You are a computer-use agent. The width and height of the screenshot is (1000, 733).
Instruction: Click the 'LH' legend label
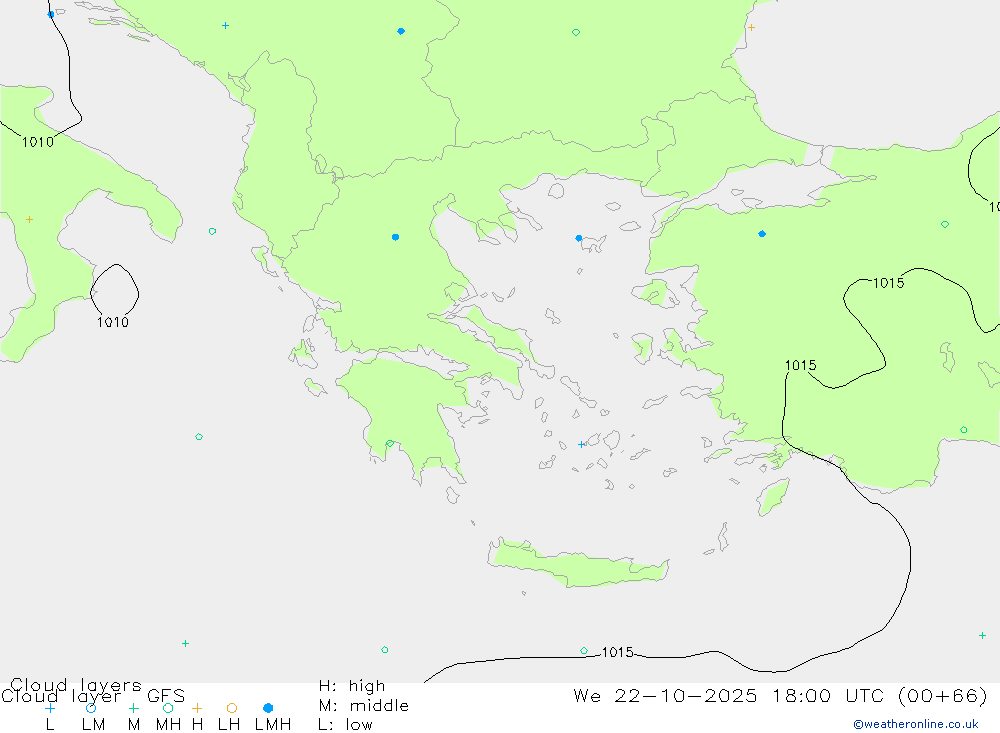(x=229, y=725)
